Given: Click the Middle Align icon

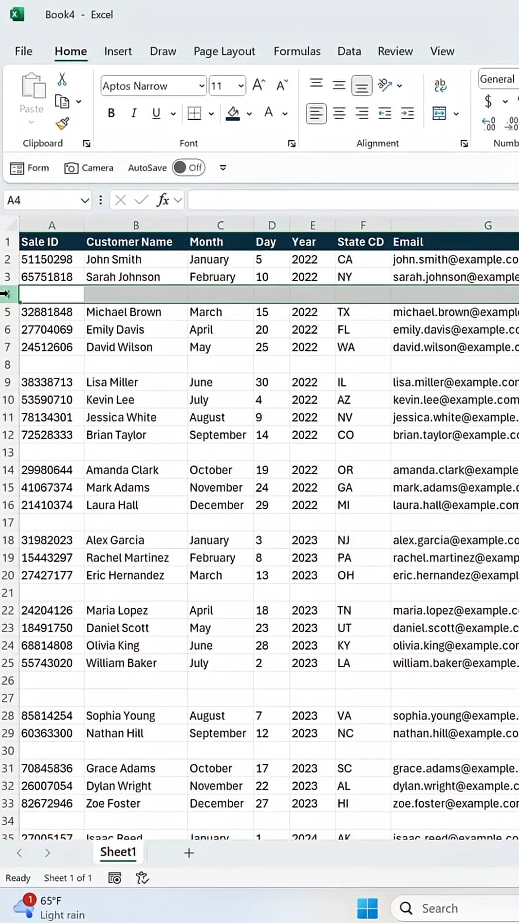Looking at the screenshot, I should click(x=339, y=85).
